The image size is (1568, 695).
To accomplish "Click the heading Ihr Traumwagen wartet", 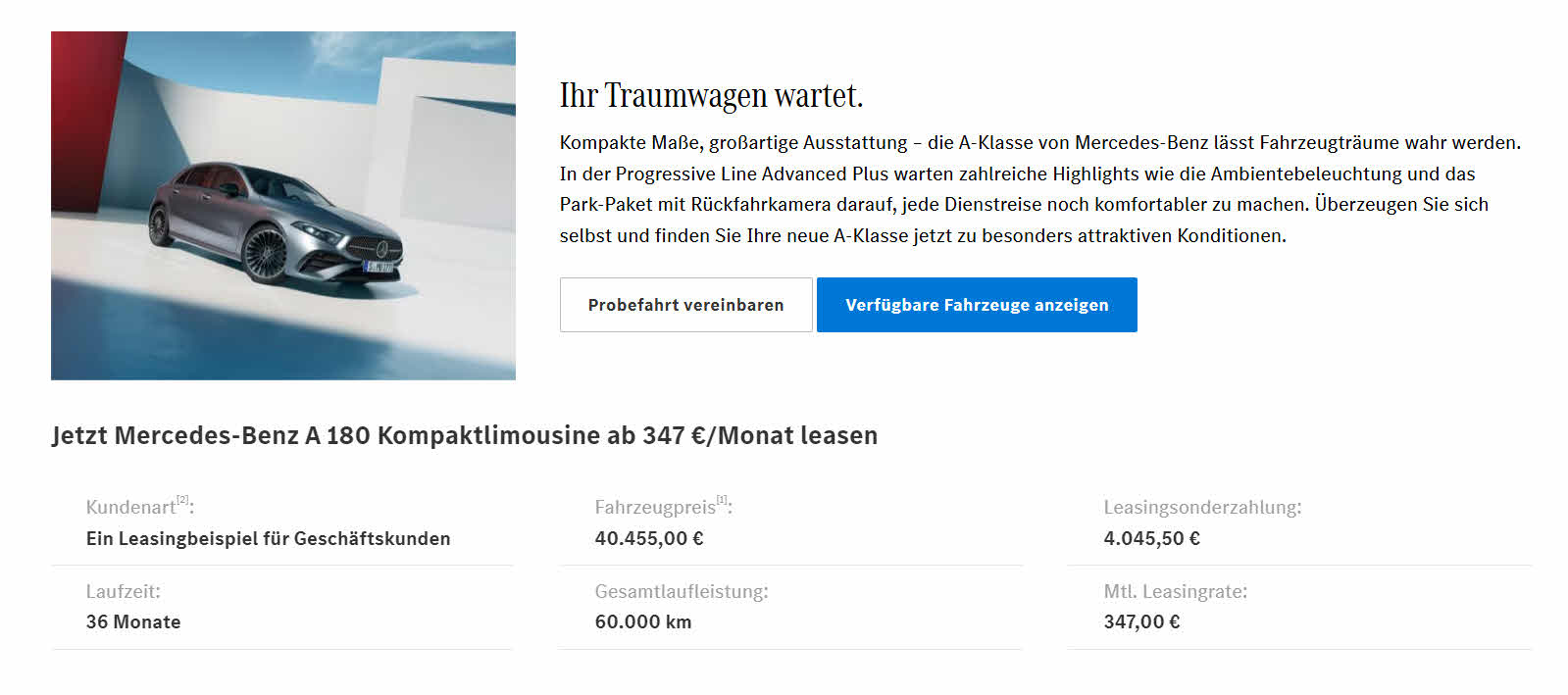I will (711, 95).
